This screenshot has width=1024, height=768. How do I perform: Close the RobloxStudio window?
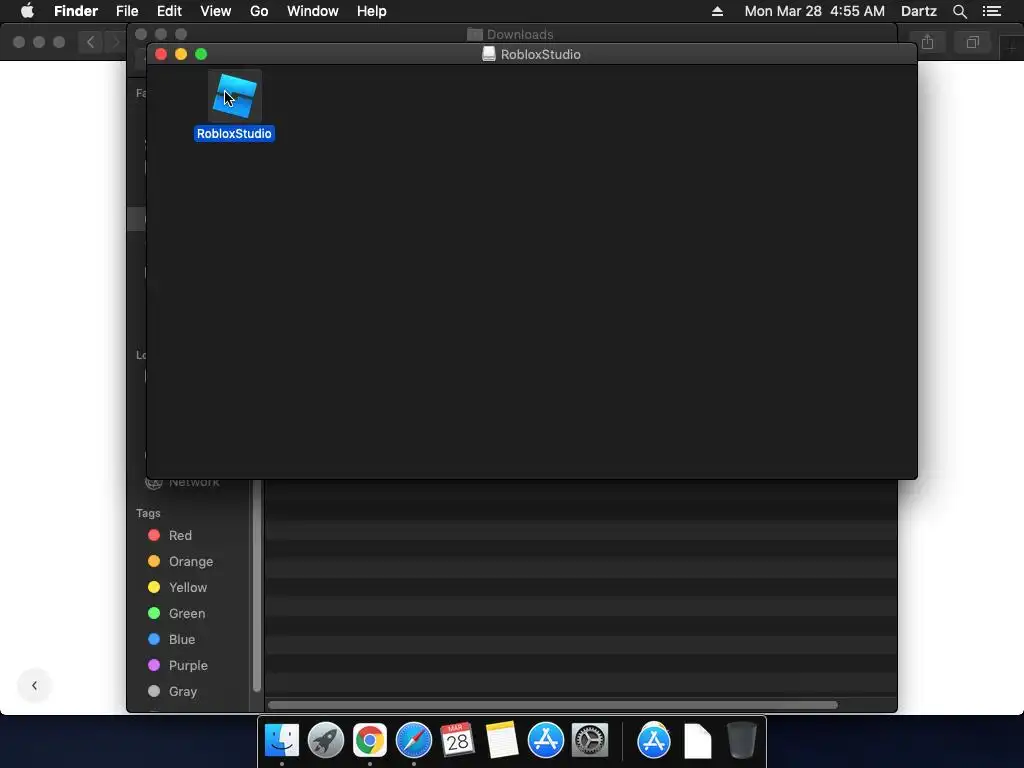161,54
